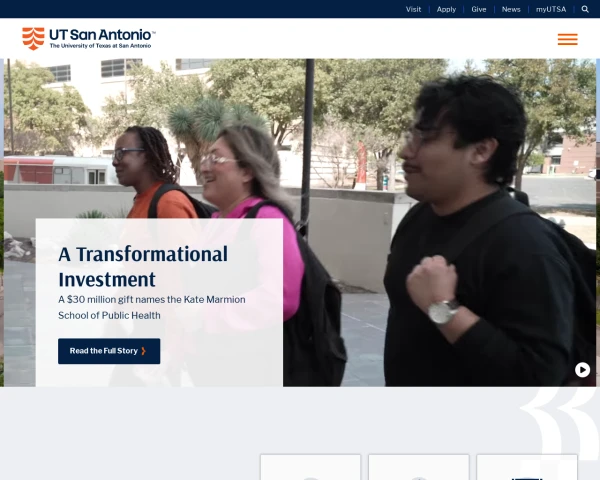Open the myUTSA link

[x=551, y=9]
